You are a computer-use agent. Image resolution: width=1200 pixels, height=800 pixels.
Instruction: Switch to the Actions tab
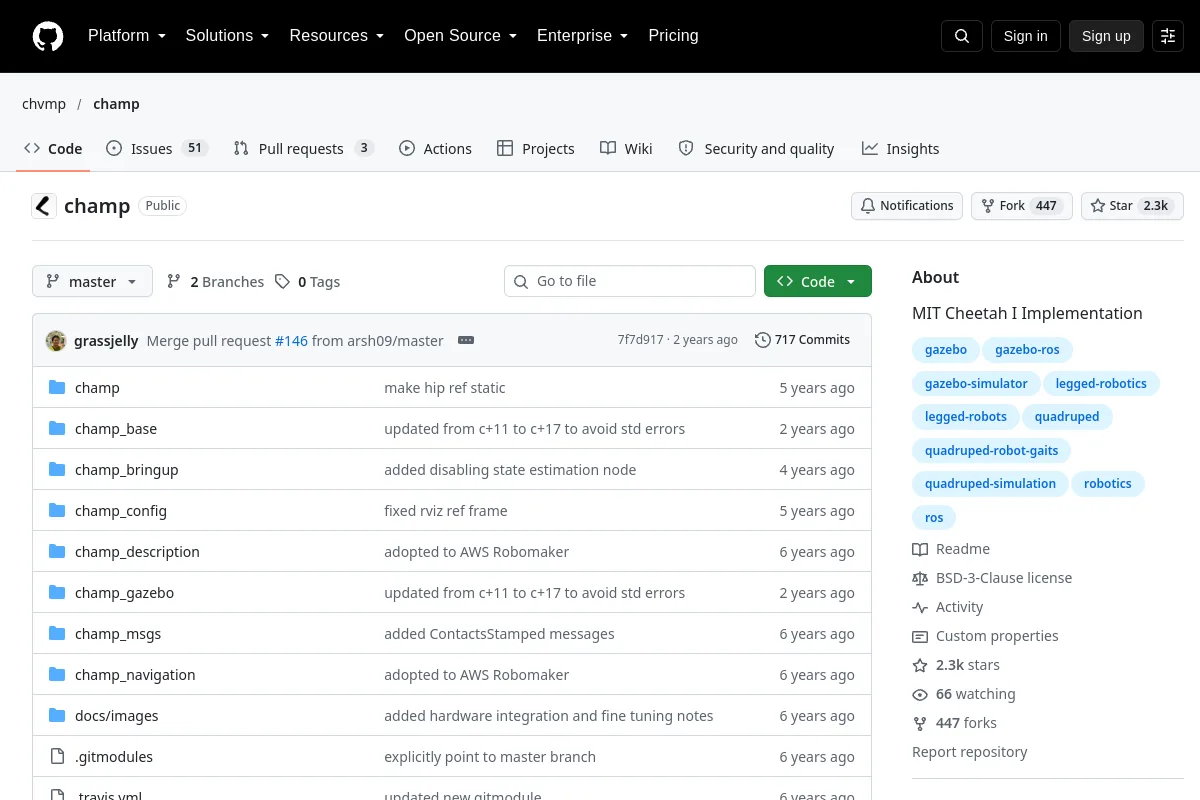435,149
